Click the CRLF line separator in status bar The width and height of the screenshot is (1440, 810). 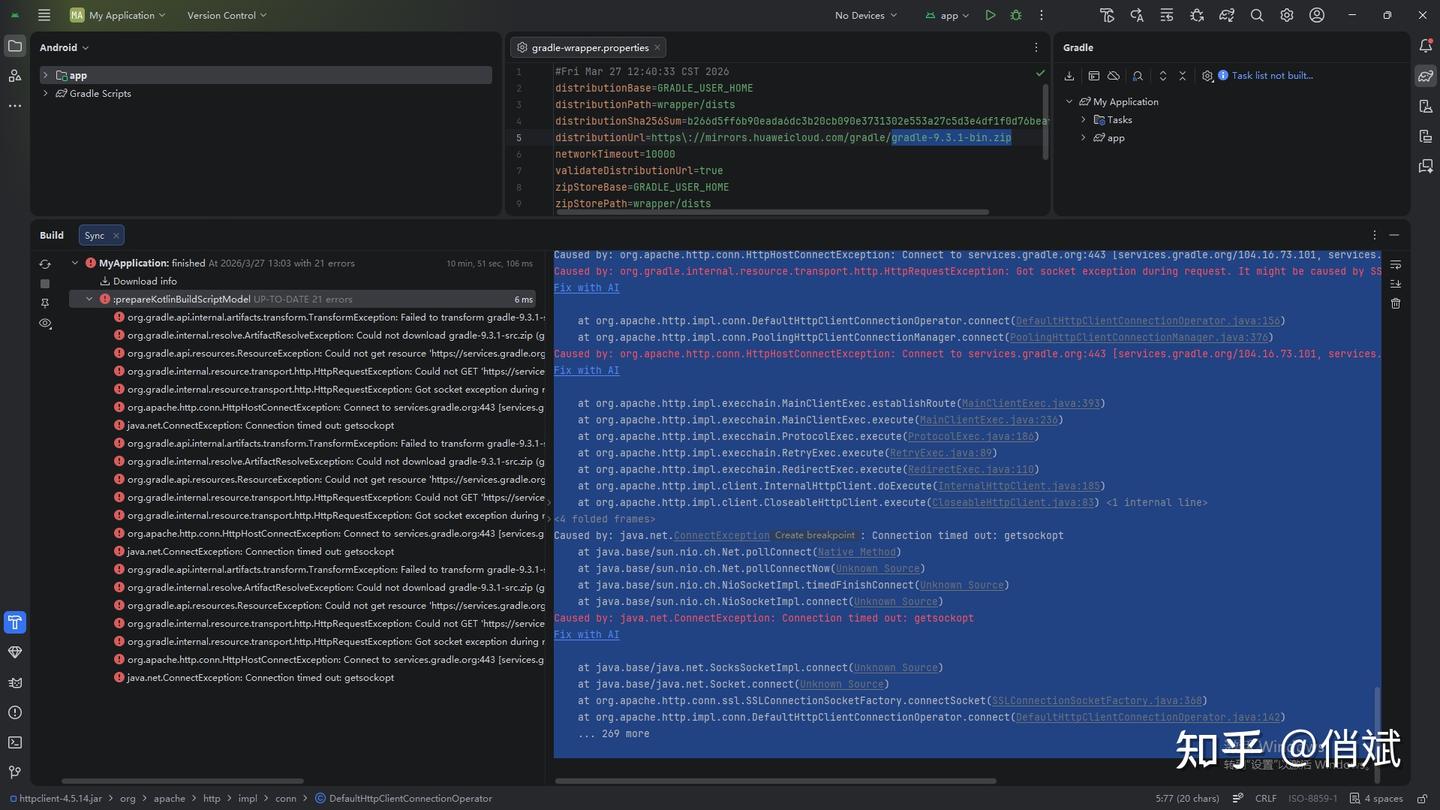pyautogui.click(x=1265, y=799)
